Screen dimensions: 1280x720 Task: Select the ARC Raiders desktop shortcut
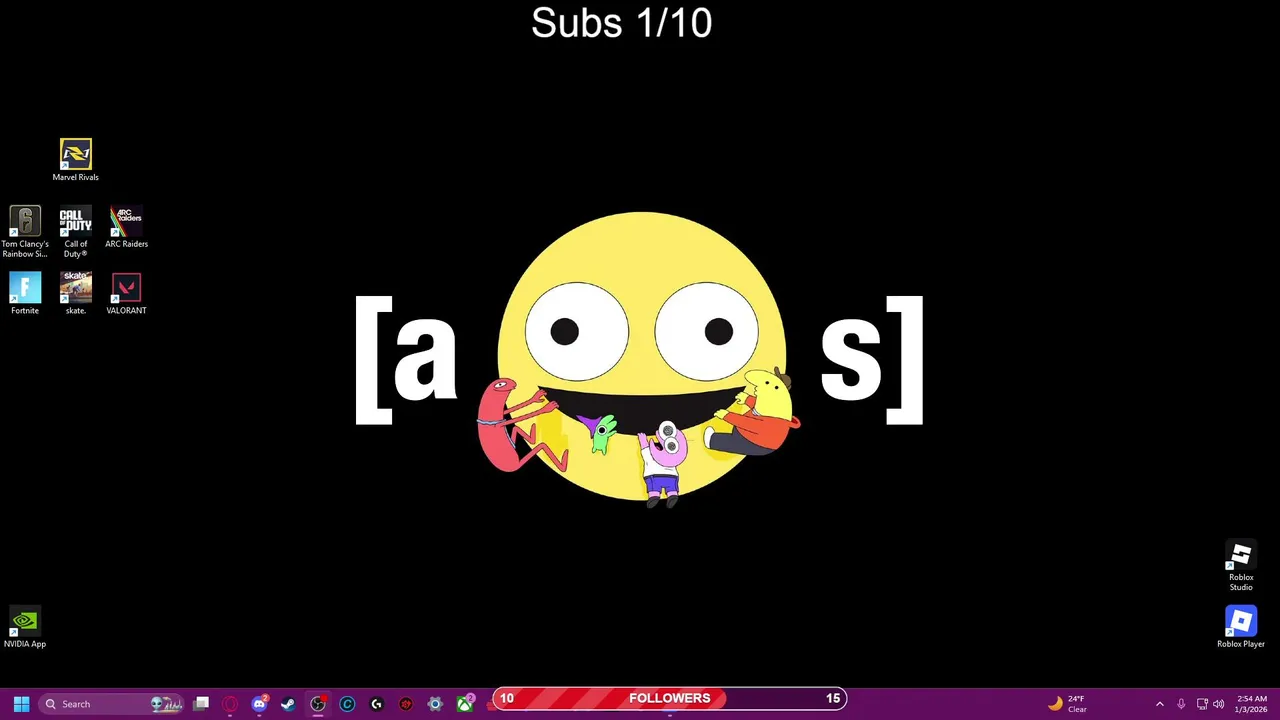126,227
